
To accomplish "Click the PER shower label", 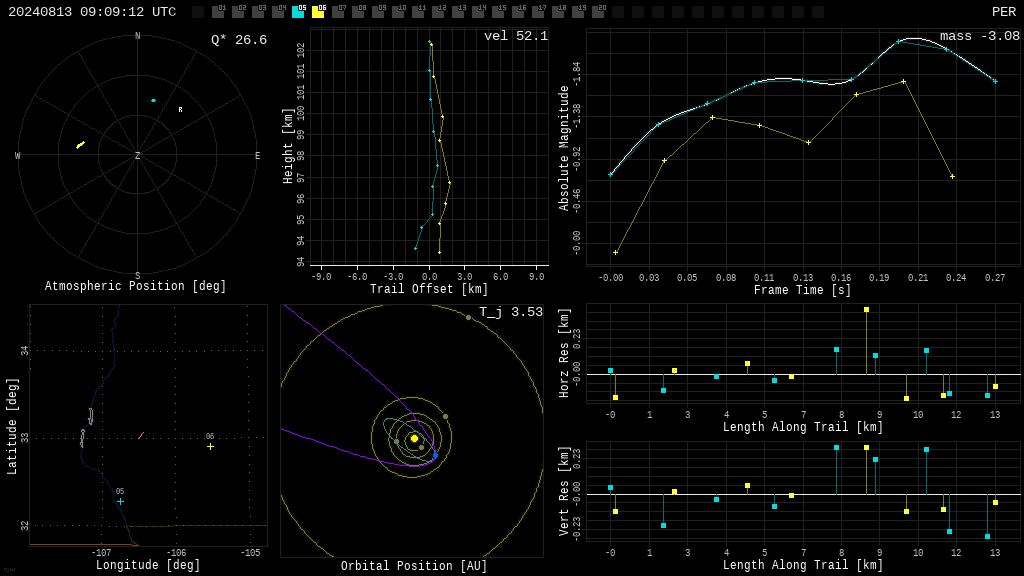I will [x=1004, y=12].
